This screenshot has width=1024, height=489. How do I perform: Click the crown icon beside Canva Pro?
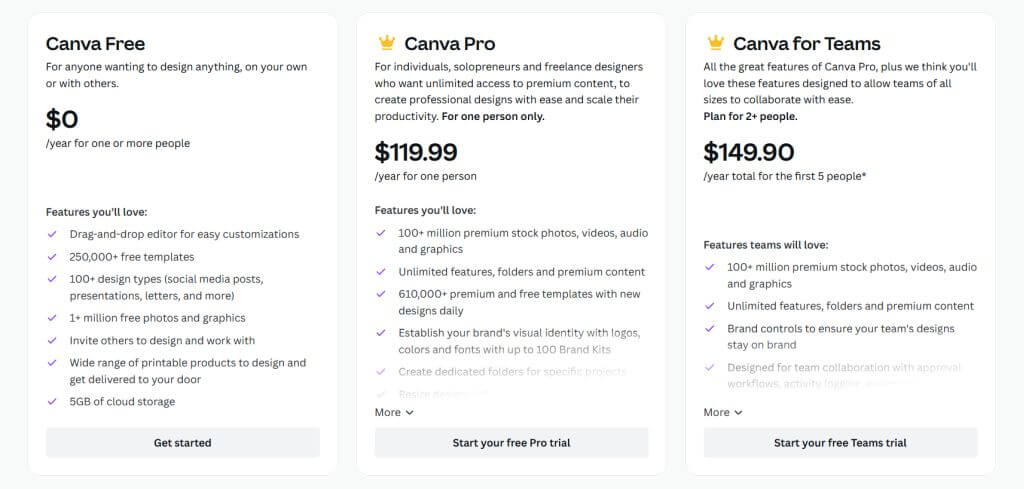(386, 43)
